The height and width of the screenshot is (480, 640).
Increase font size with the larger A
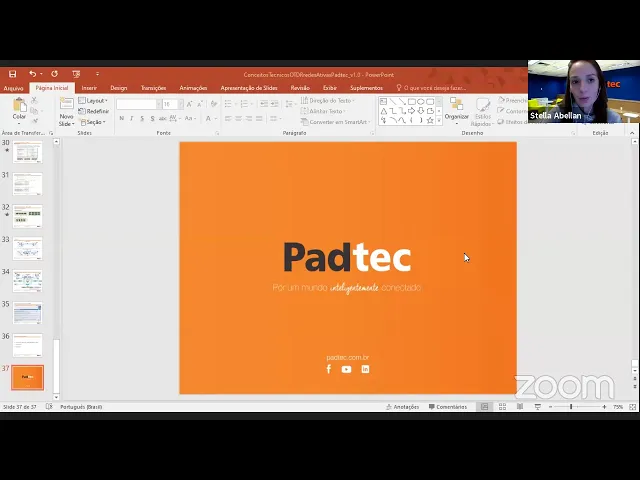pyautogui.click(x=190, y=104)
